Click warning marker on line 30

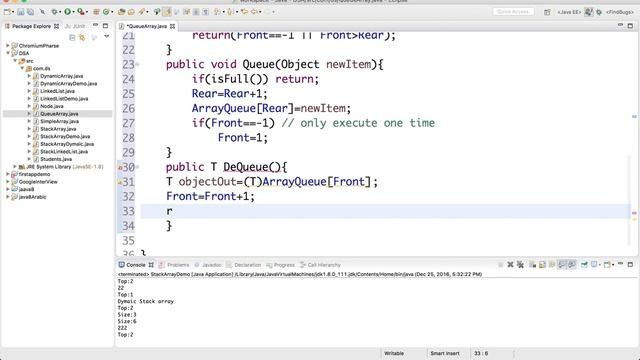click(x=120, y=167)
